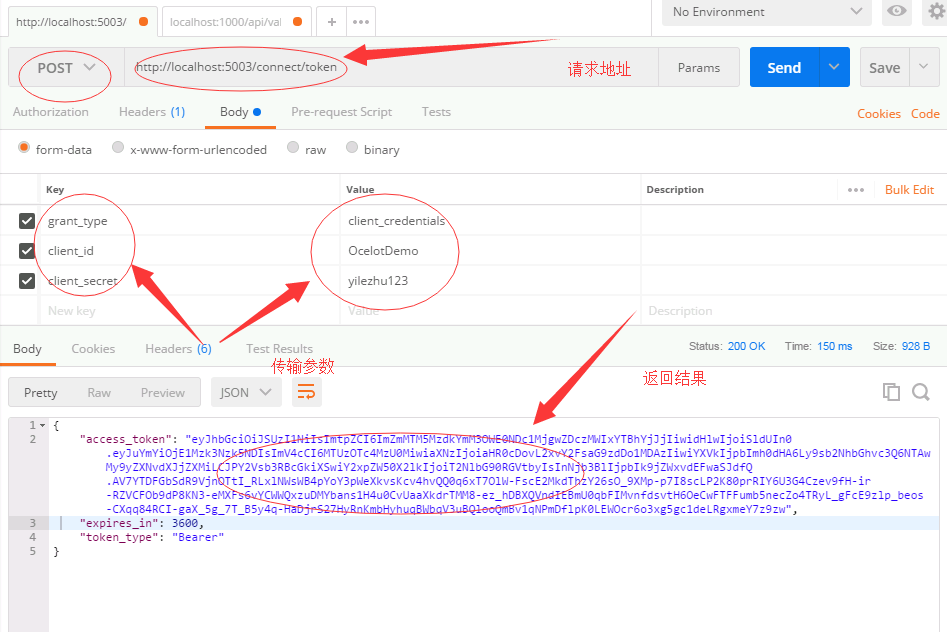Switch to the localhost:1000/api/val tab

click(236, 22)
